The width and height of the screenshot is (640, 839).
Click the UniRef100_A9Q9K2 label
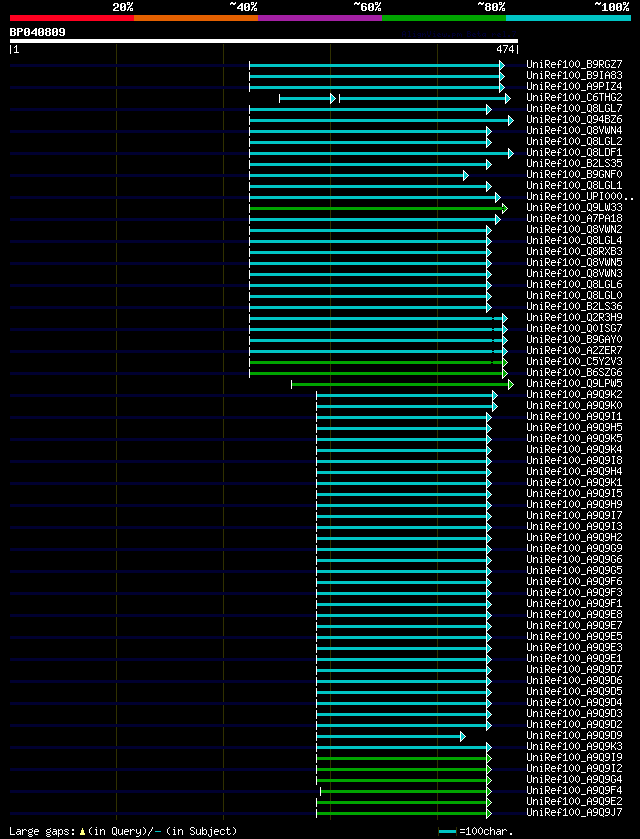point(574,394)
